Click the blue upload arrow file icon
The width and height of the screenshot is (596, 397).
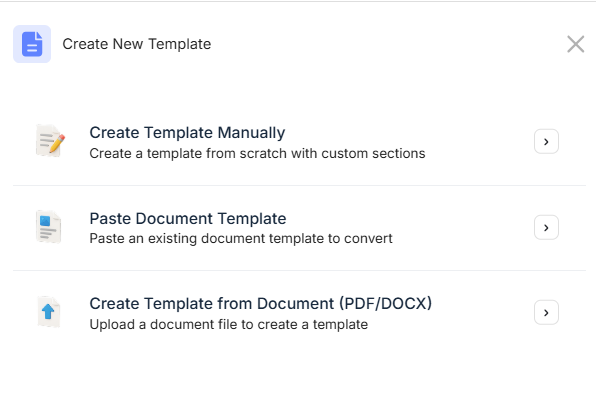tap(49, 312)
